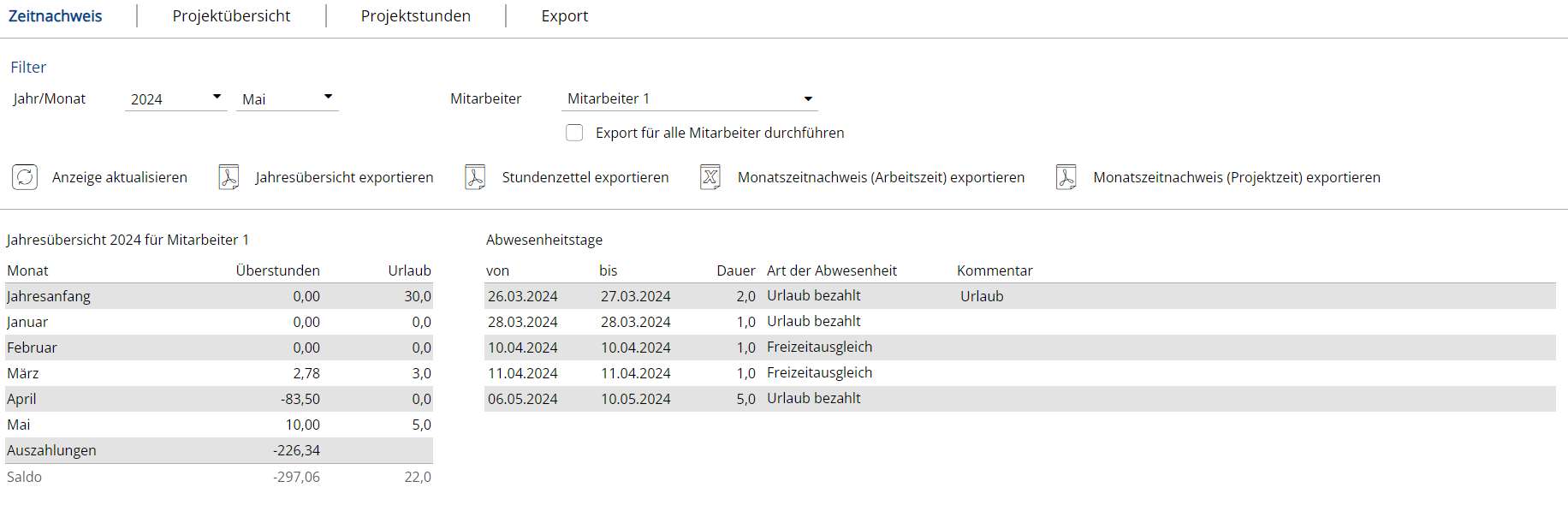Click the Freizeitausgleich entry on 10.04.2024
The image size is (1568, 511).
tap(820, 347)
